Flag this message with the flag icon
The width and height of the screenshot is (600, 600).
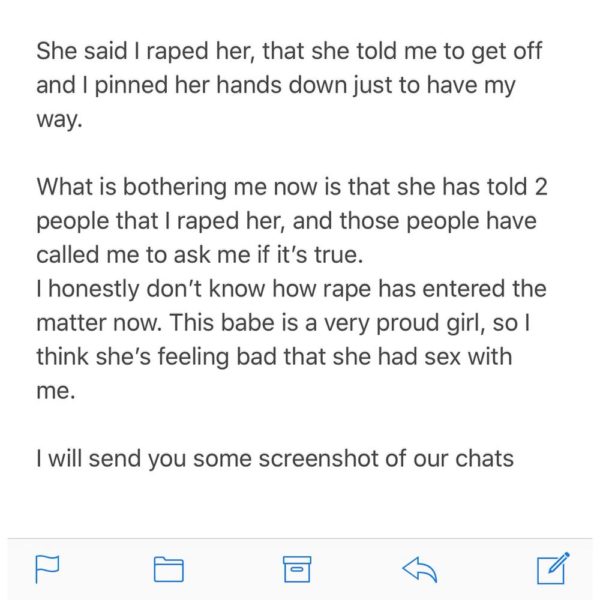click(47, 569)
